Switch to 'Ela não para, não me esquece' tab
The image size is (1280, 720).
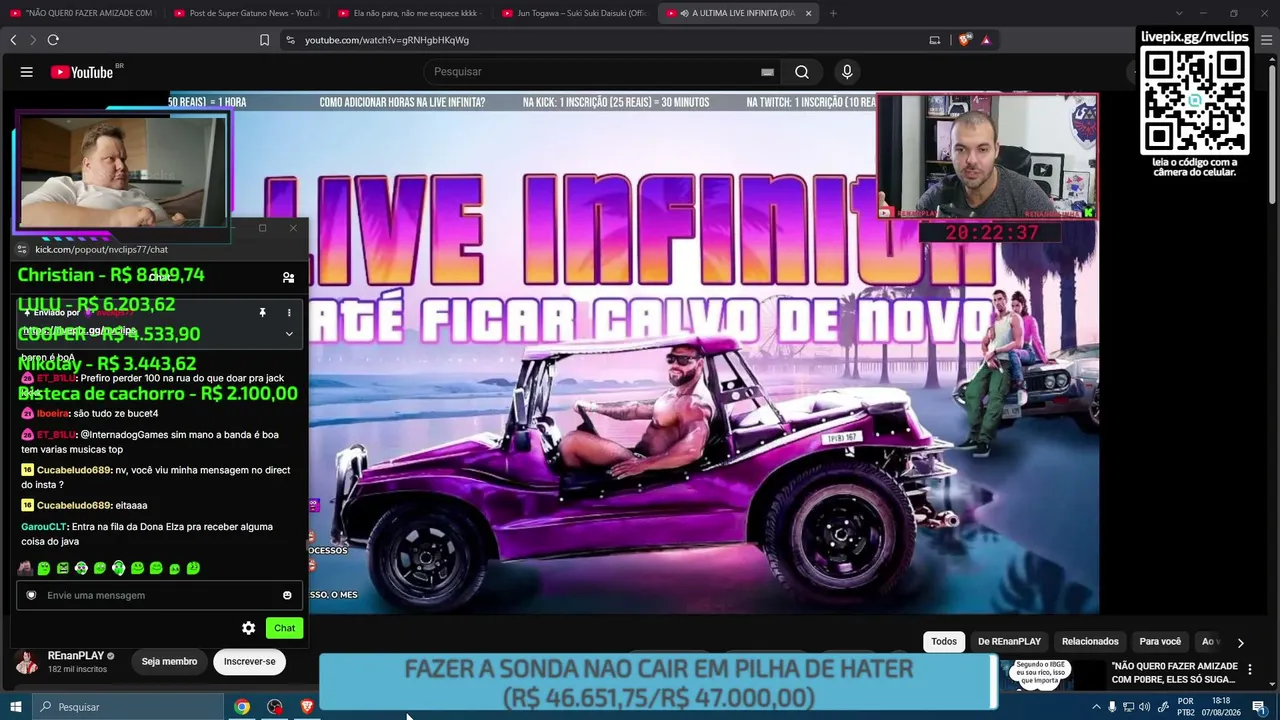coord(408,13)
